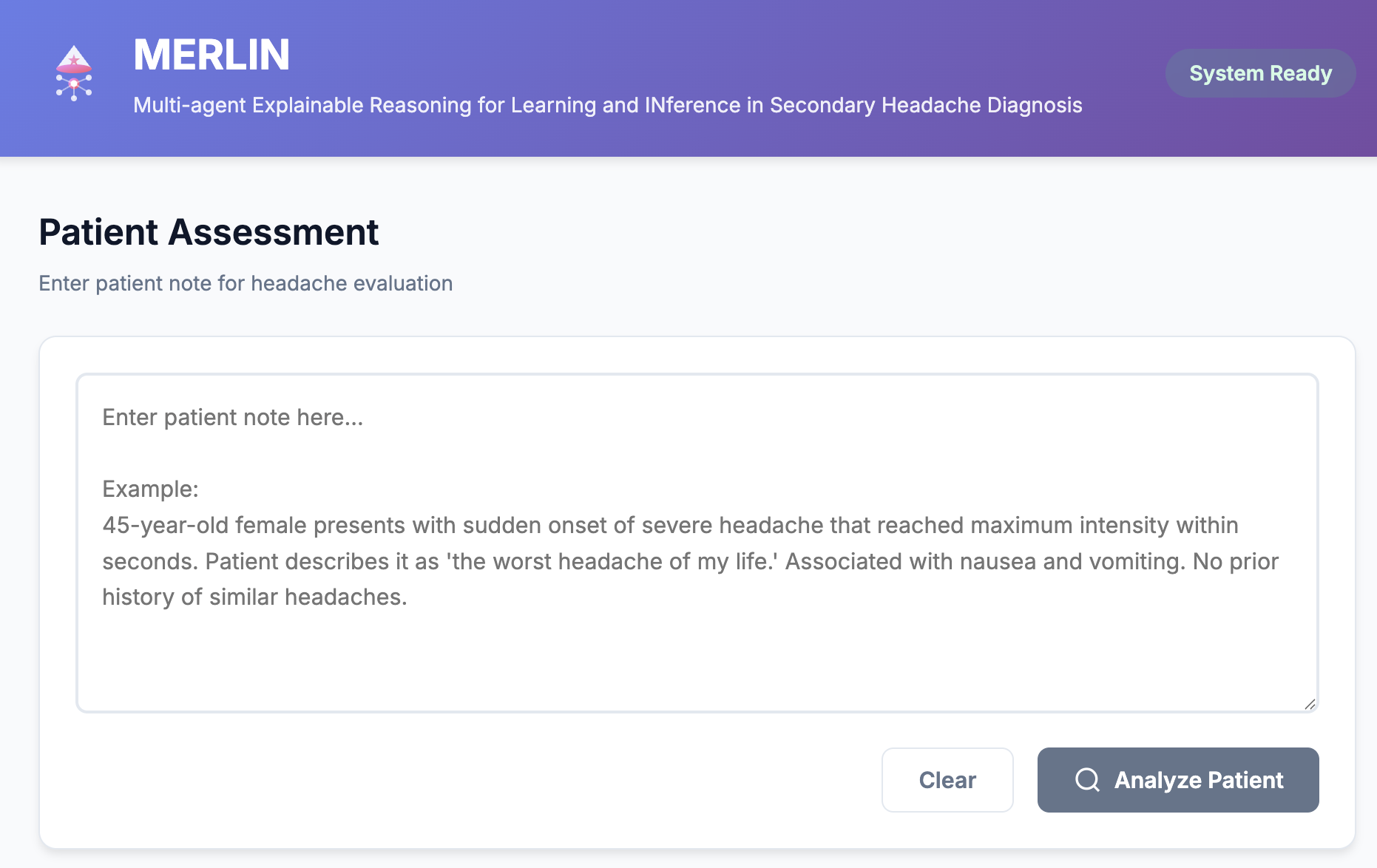Click the headache evaluation instruction text
The height and width of the screenshot is (868, 1377).
point(246,283)
